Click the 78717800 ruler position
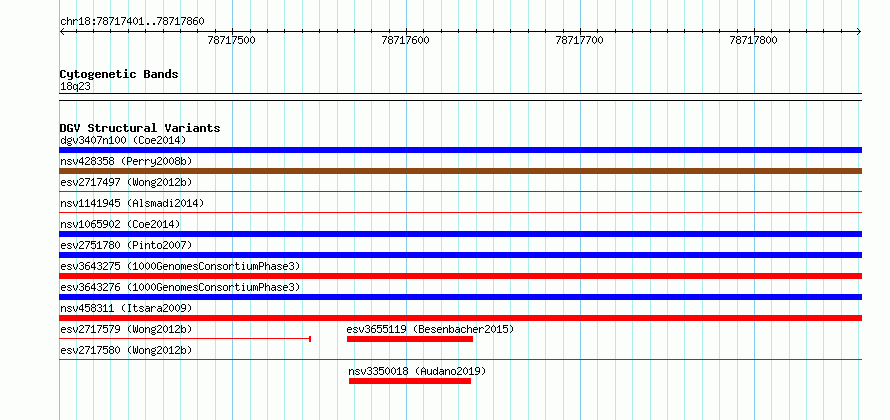The height and width of the screenshot is (420, 890). 753,40
